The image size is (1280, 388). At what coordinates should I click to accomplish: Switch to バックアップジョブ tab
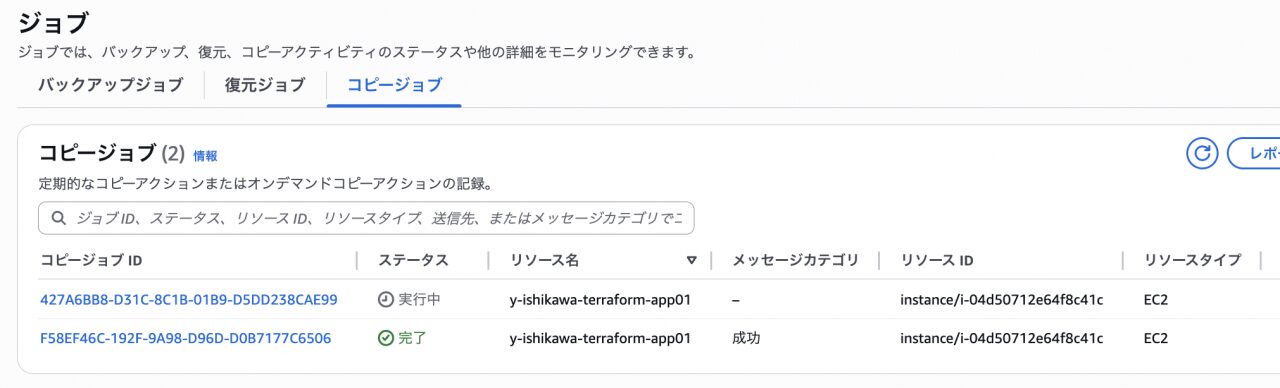point(111,85)
